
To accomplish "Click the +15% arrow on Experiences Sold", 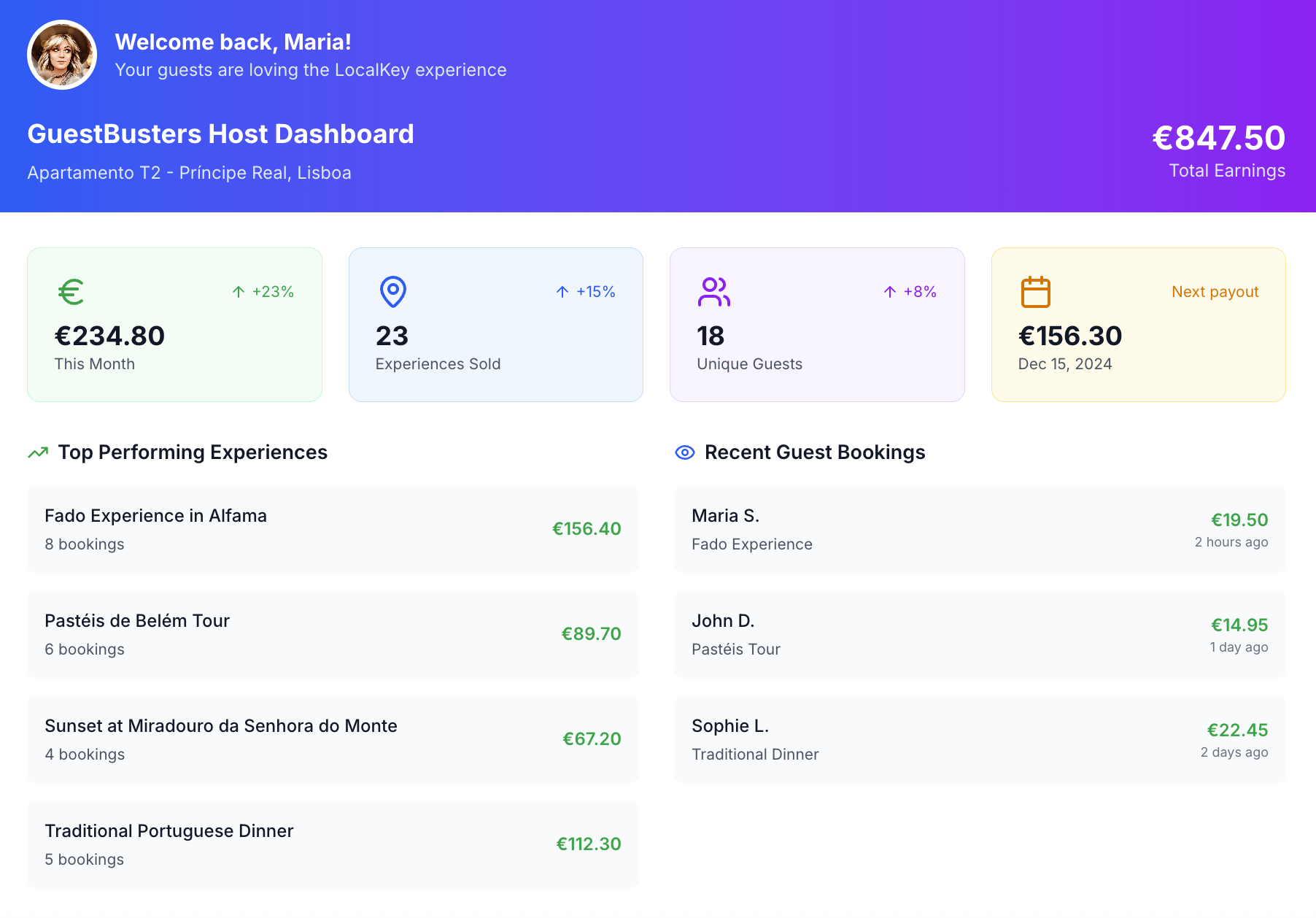I will pyautogui.click(x=586, y=291).
